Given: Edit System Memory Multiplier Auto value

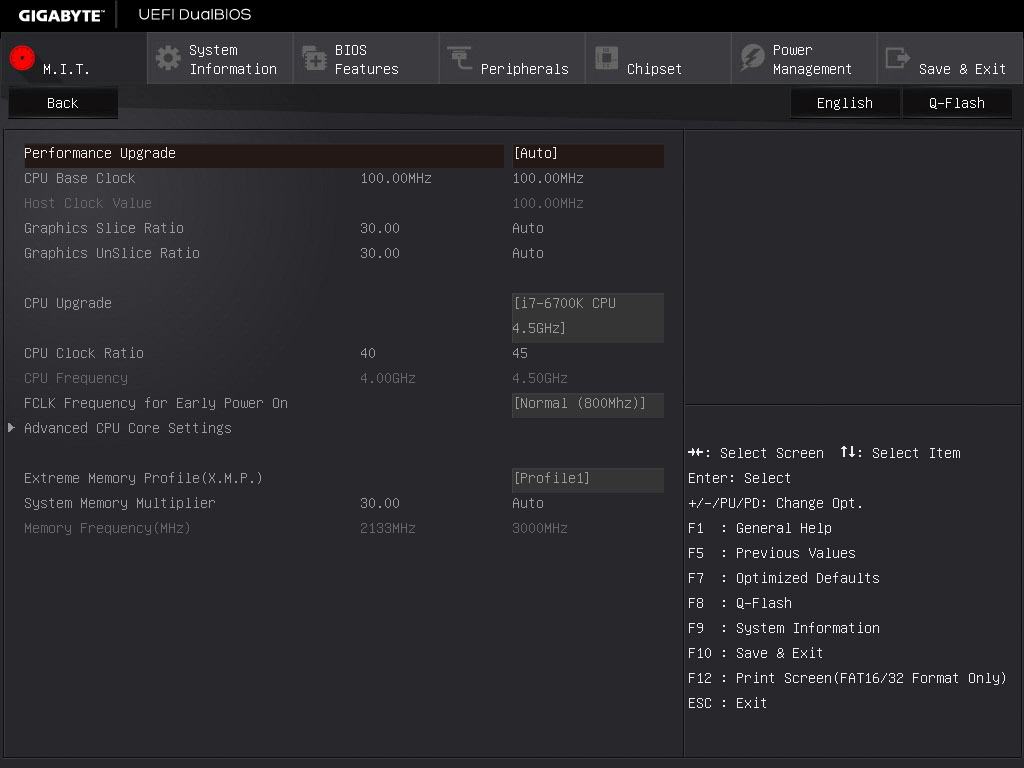Looking at the screenshot, I should tap(528, 504).
